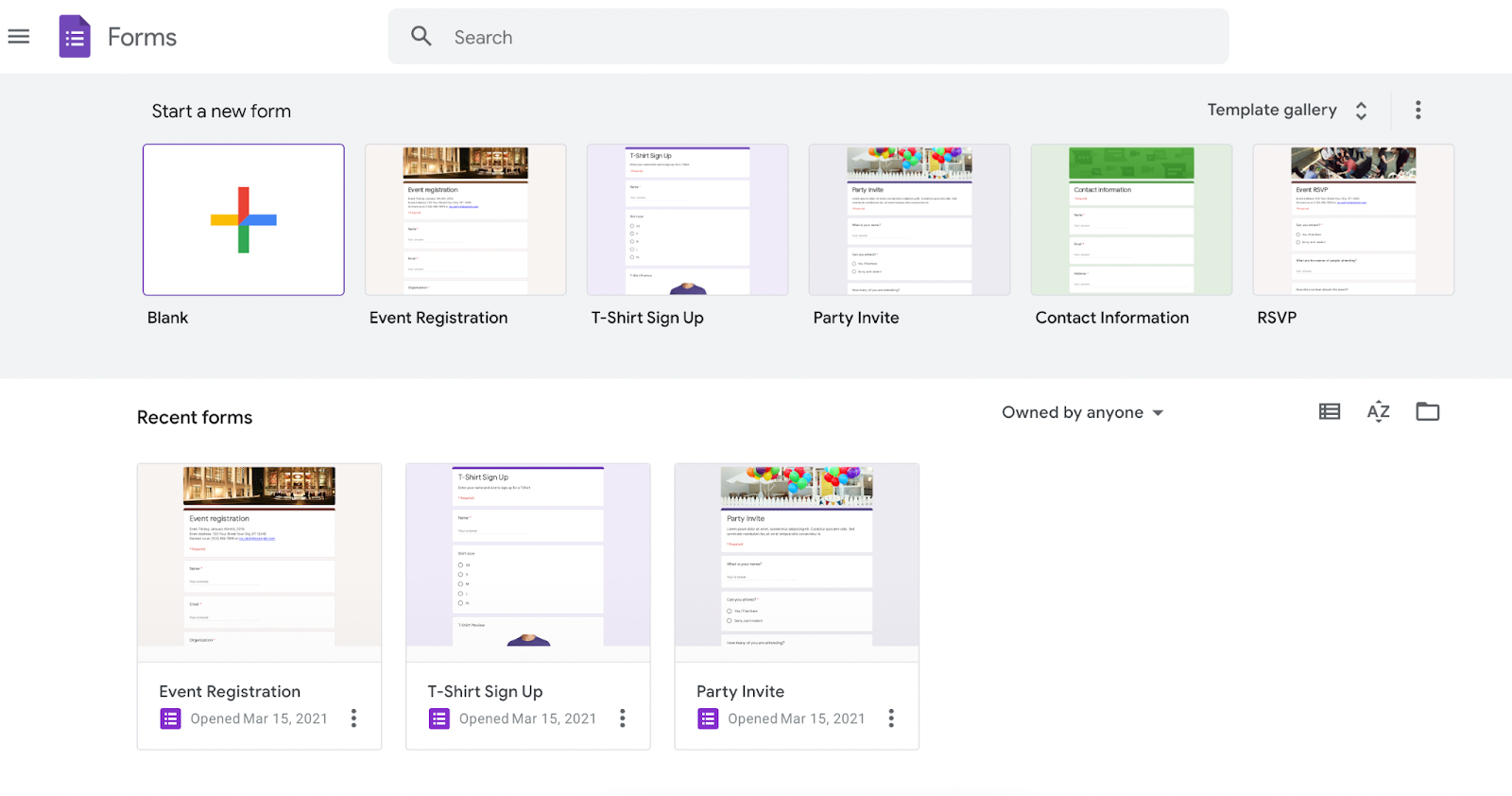The image size is (1512, 796).
Task: Open the recent Party Invite form preview
Action: (x=797, y=562)
